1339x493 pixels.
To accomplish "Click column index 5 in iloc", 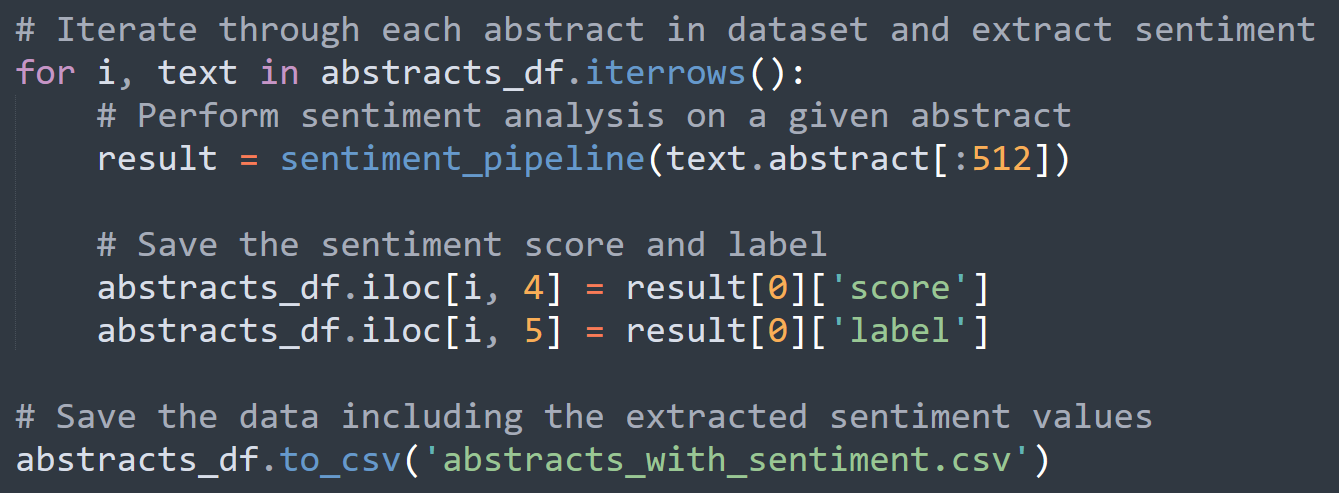I will click(535, 331).
